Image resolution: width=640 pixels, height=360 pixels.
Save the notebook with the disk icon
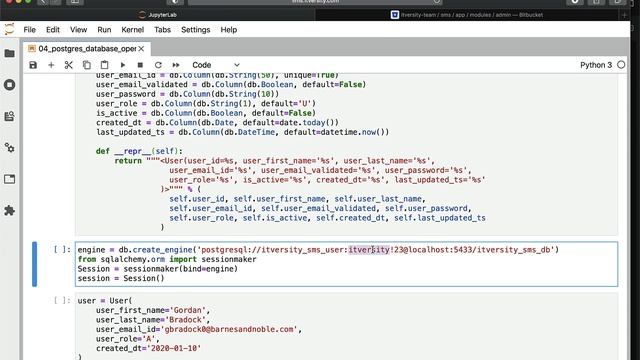pos(33,65)
